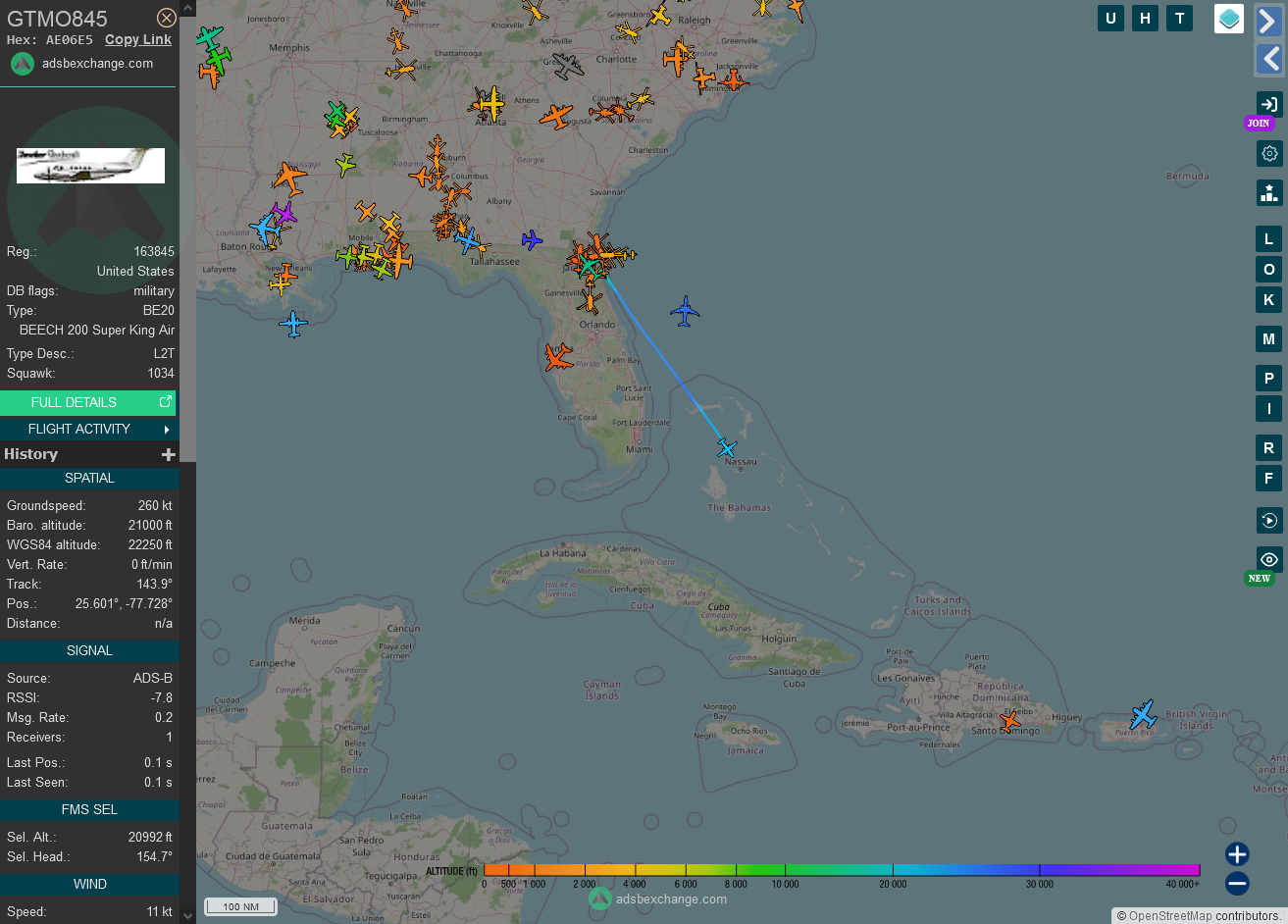Open the history replay icon
Image resolution: width=1288 pixels, height=924 pixels.
point(1269,520)
